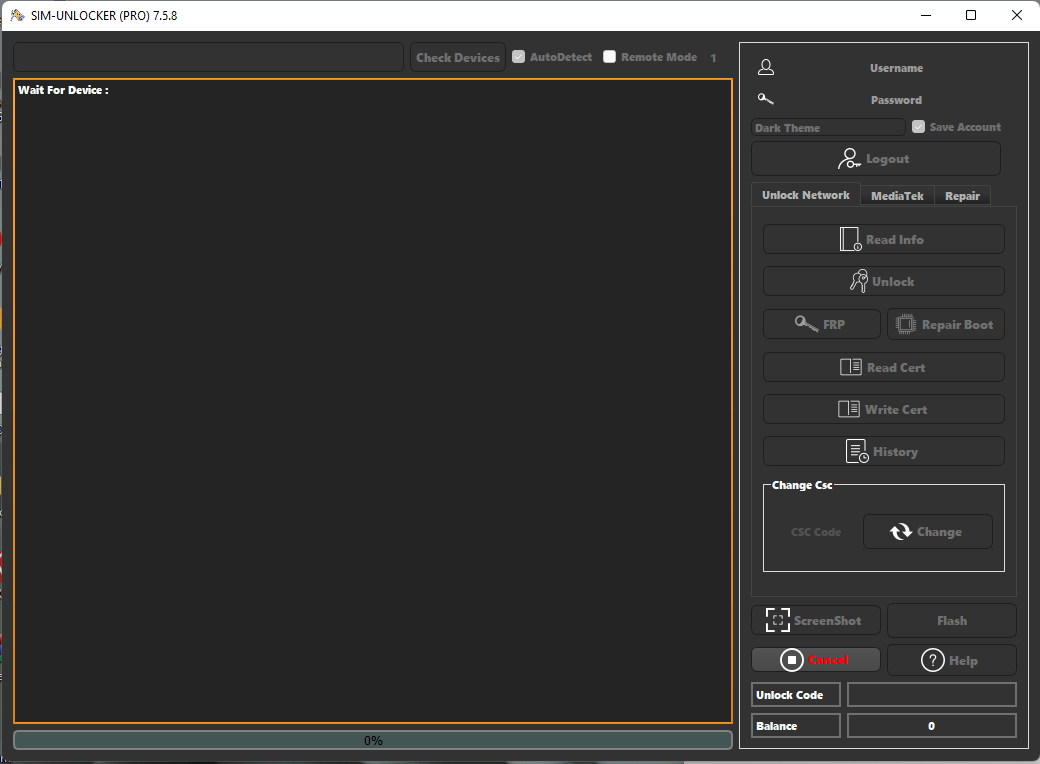Click the Read Cert icon

[850, 367]
